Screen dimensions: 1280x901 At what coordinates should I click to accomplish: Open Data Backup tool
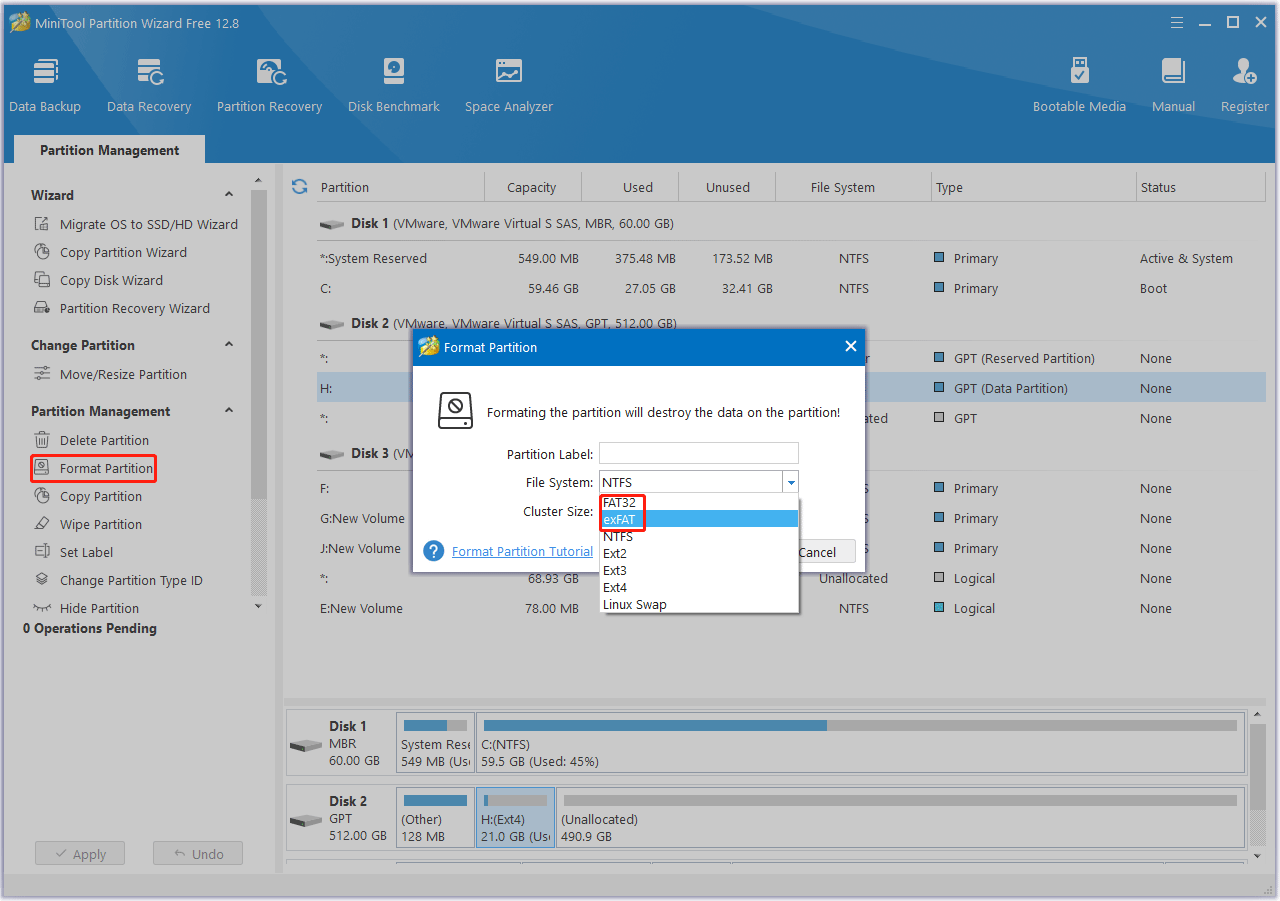(x=45, y=85)
